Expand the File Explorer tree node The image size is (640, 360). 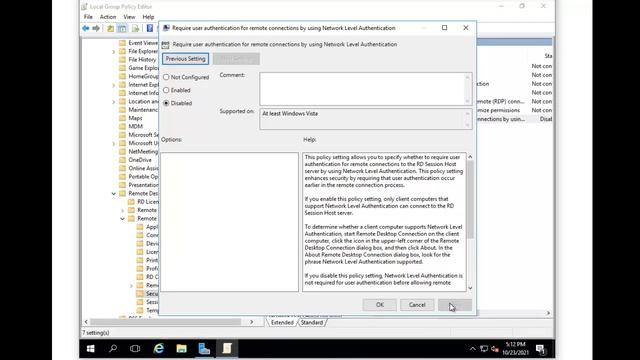coord(114,51)
